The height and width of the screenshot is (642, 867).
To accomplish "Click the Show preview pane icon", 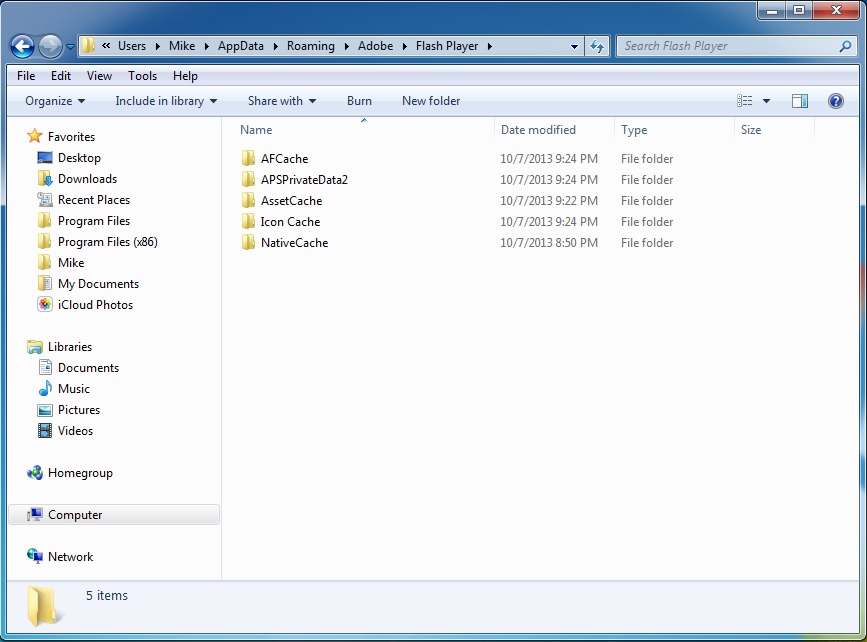I will point(799,100).
